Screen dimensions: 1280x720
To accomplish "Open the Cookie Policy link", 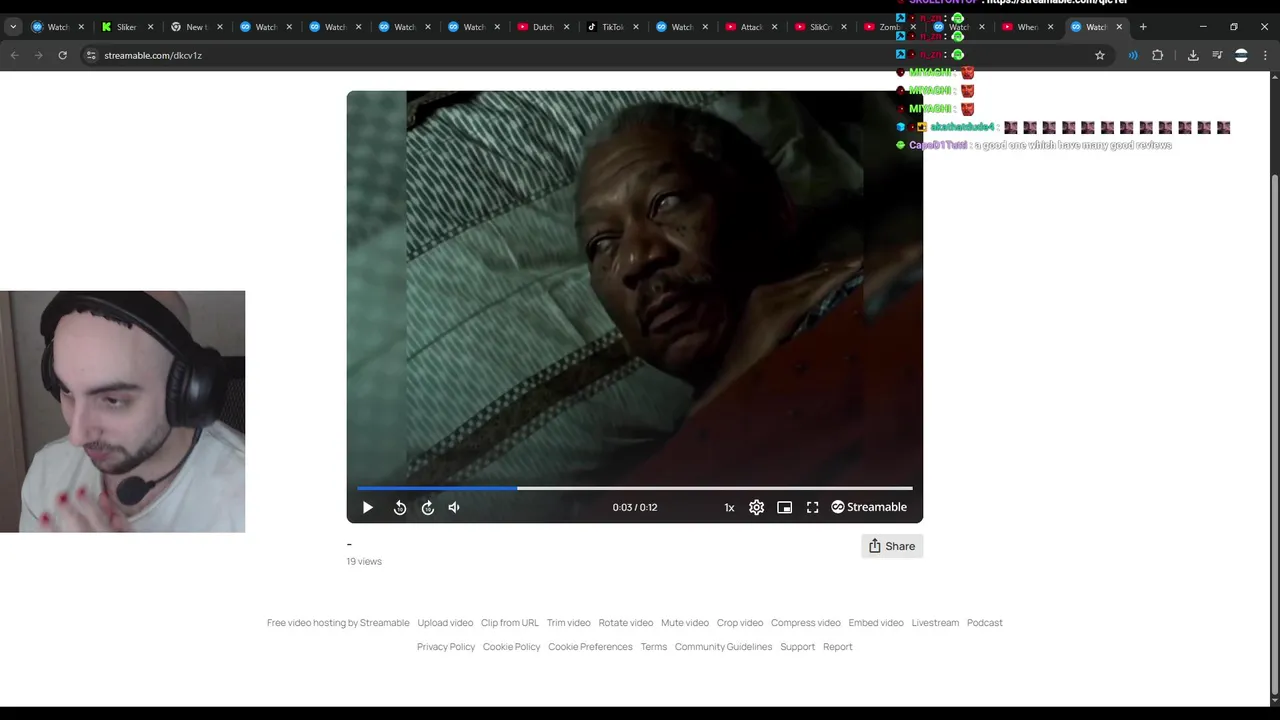I will click(x=511, y=646).
